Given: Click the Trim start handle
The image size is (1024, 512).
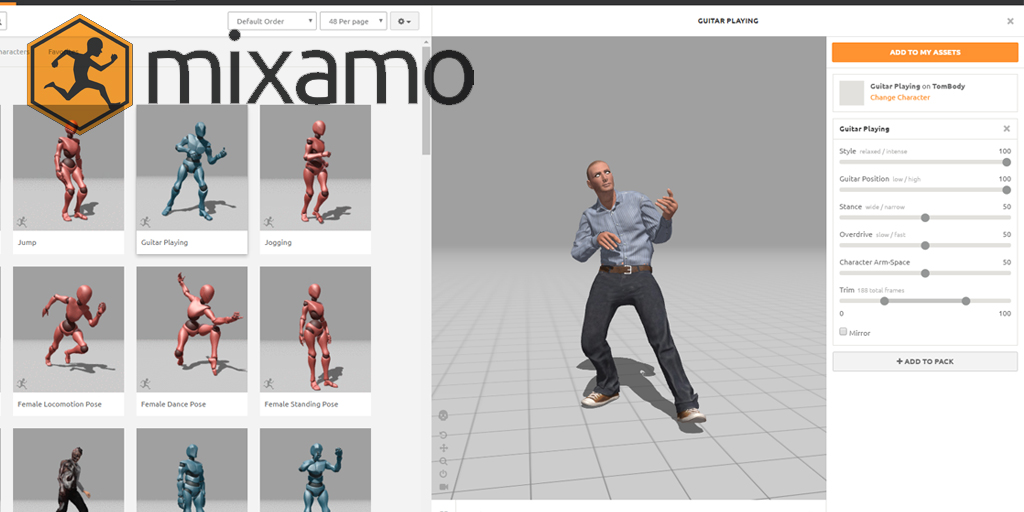Looking at the screenshot, I should pyautogui.click(x=884, y=301).
